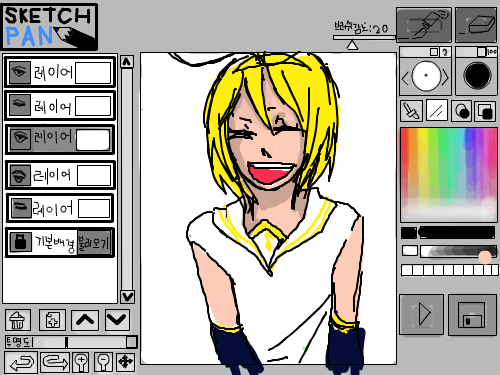Show the hidden second layer

pyautogui.click(x=19, y=105)
